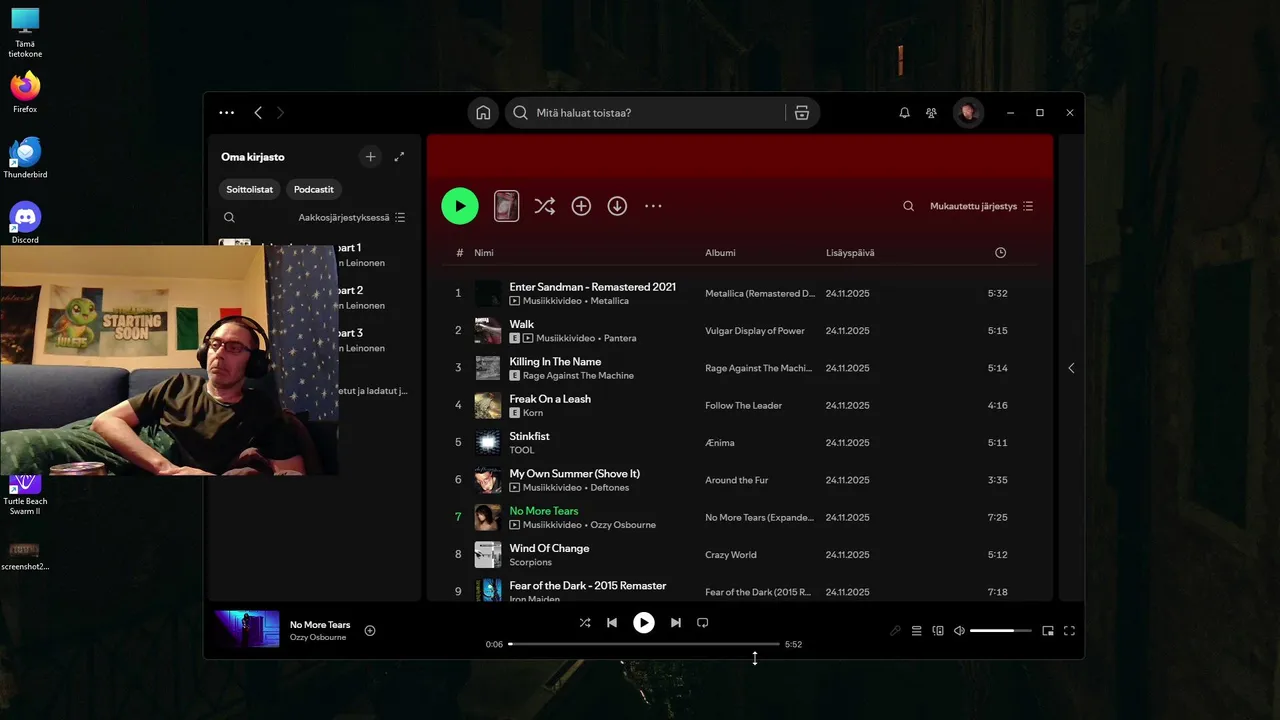Select the No More Tears playlist row

click(x=740, y=517)
